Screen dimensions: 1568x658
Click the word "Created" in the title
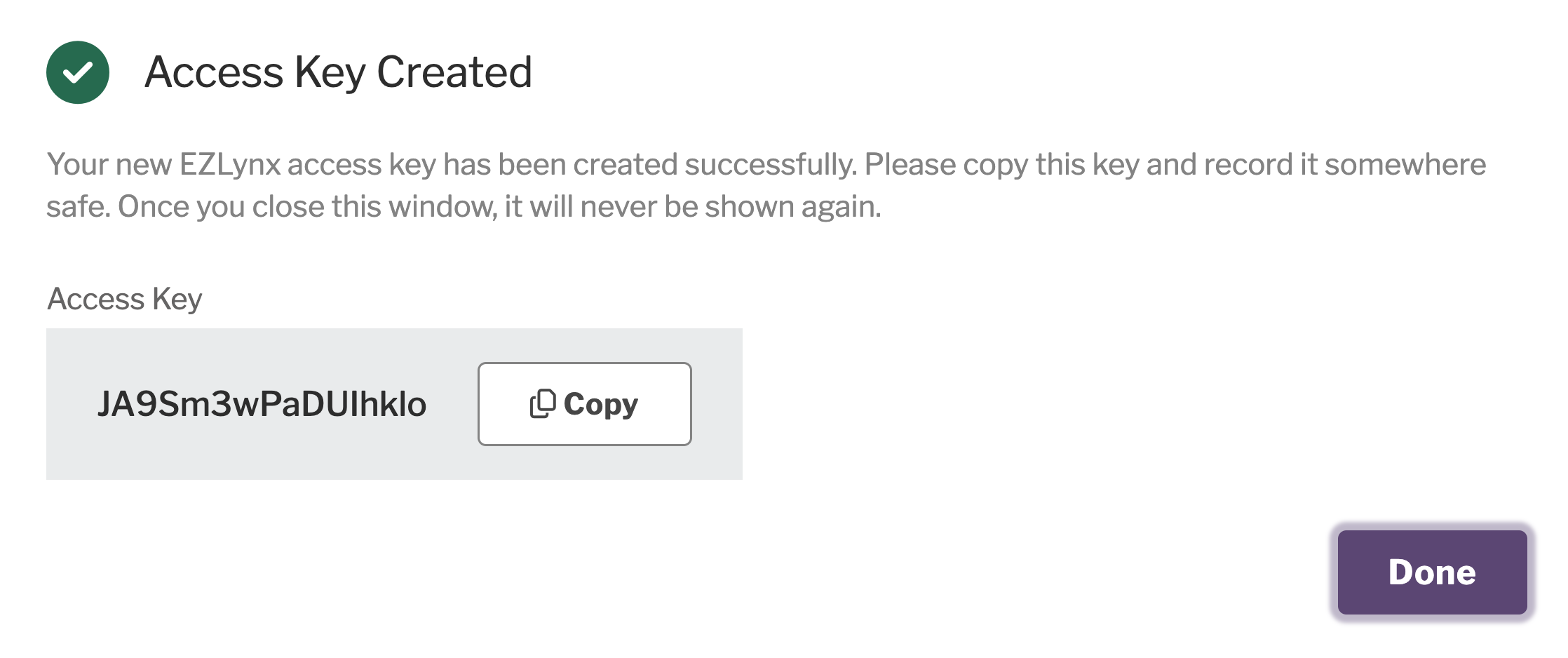[454, 72]
